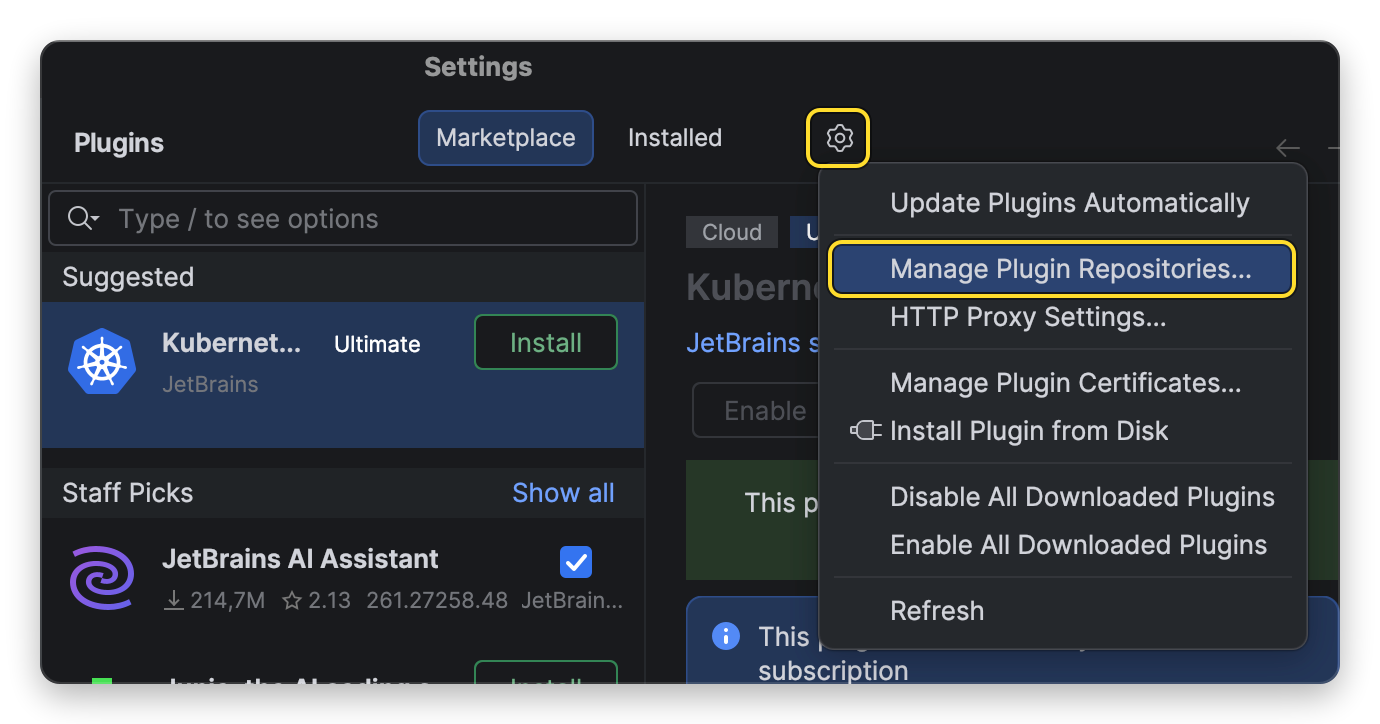Viewport: 1380px width, 724px height.
Task: Click the Ultimate label on Kubernetes row
Action: pyautogui.click(x=377, y=344)
